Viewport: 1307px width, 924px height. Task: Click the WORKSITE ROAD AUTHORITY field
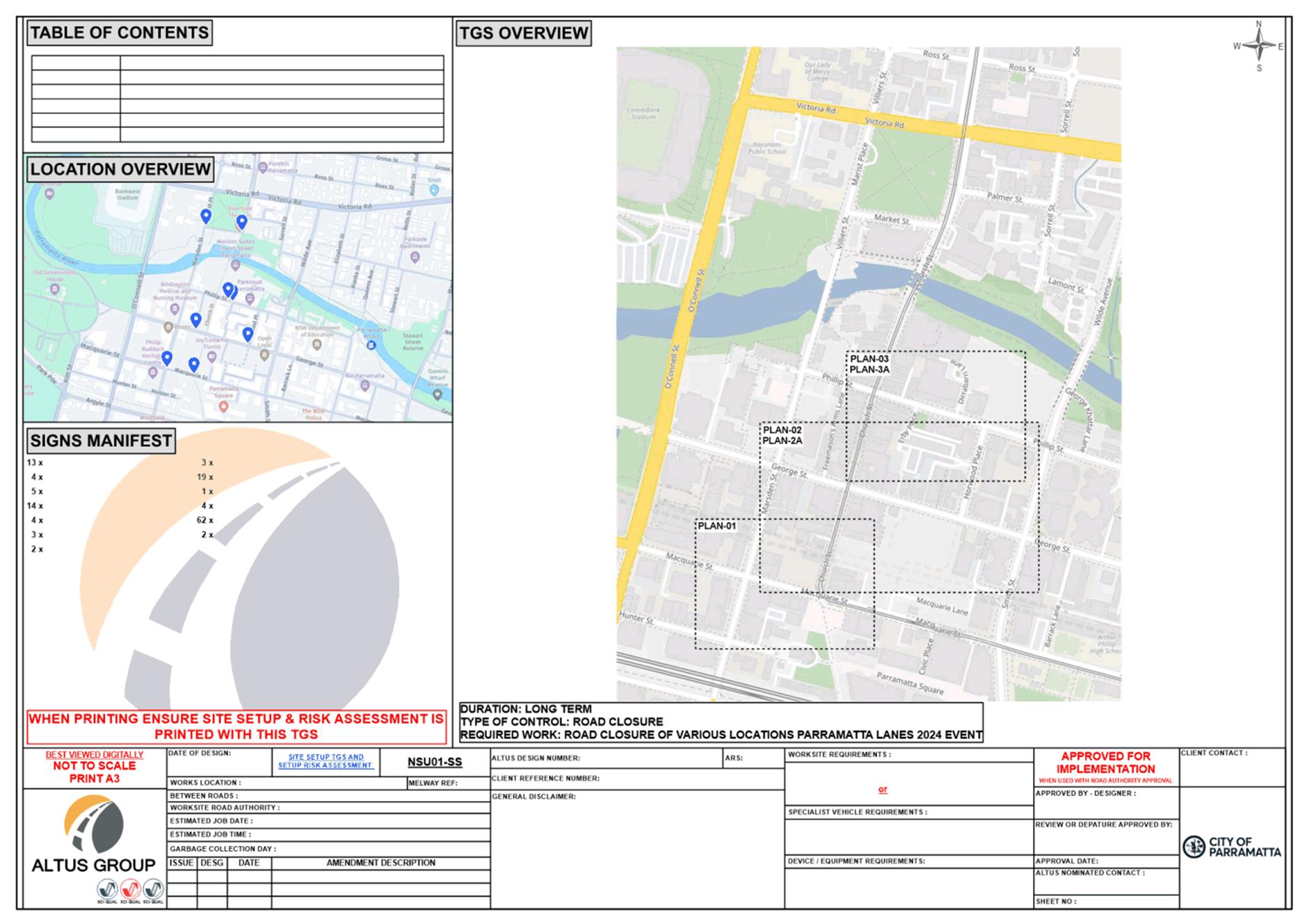[328, 808]
